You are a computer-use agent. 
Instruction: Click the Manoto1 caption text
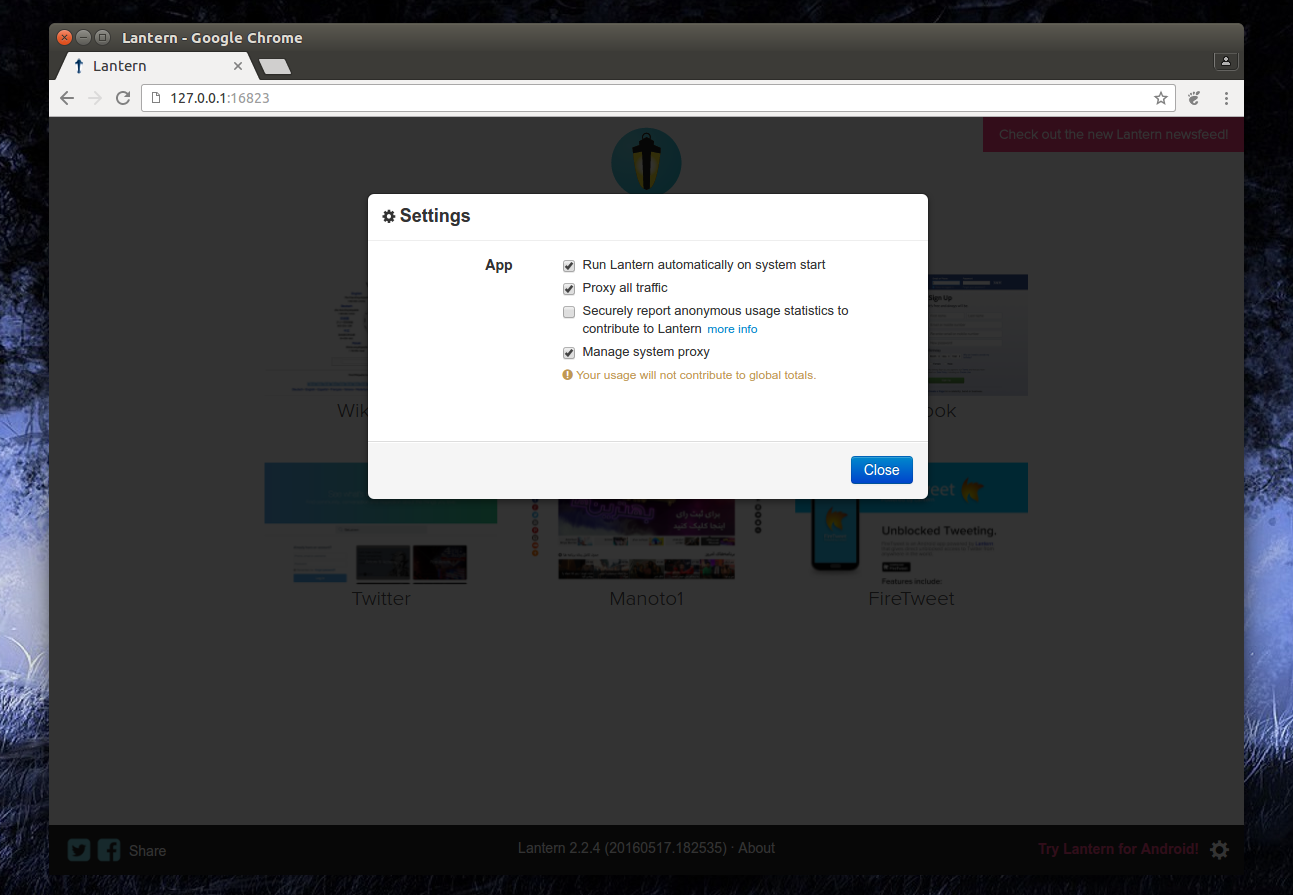click(646, 599)
